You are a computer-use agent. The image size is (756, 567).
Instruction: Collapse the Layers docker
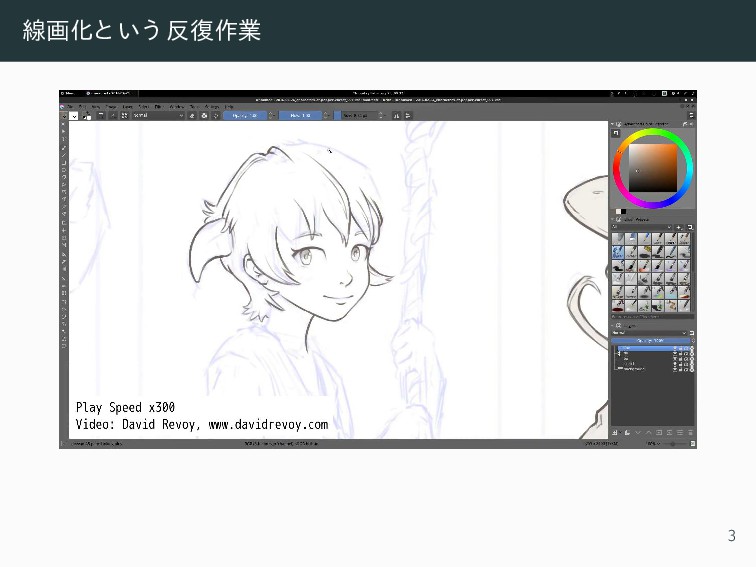613,326
